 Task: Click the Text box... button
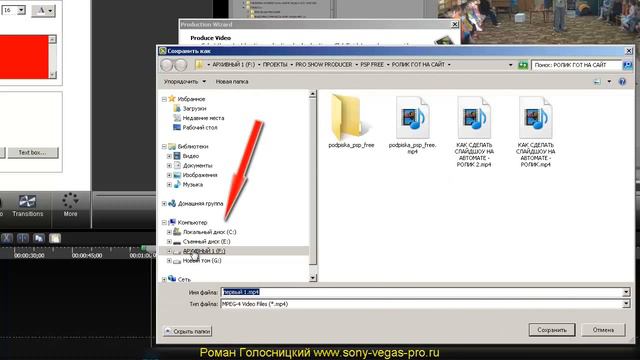[x=33, y=152]
